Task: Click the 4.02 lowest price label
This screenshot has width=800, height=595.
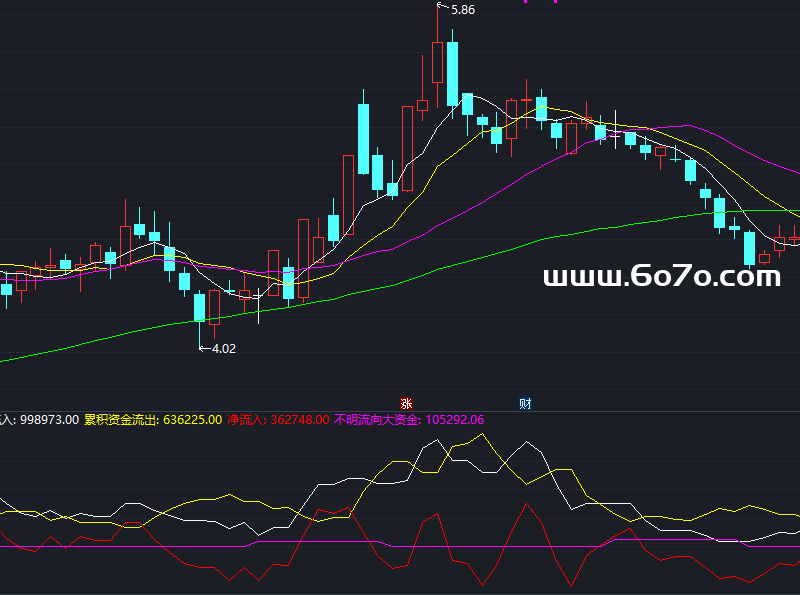Action: (x=224, y=349)
